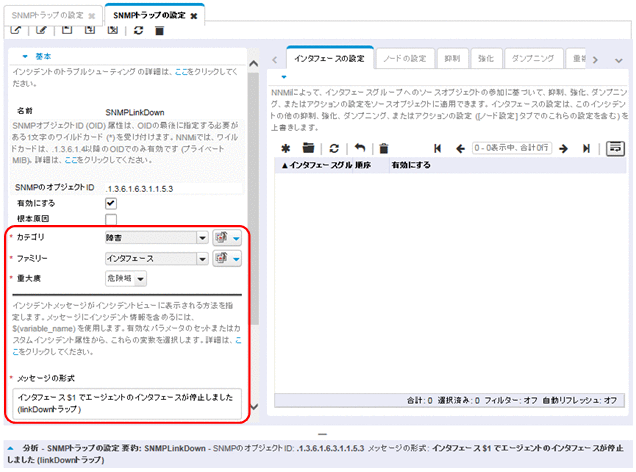Switch to the ノードの設定 tab
Viewport: 636px width, 472px height.
pyautogui.click(x=405, y=59)
